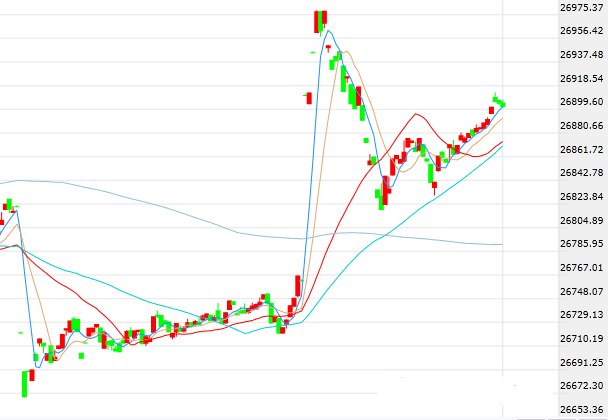Click the red moving average line's hump

[415, 116]
